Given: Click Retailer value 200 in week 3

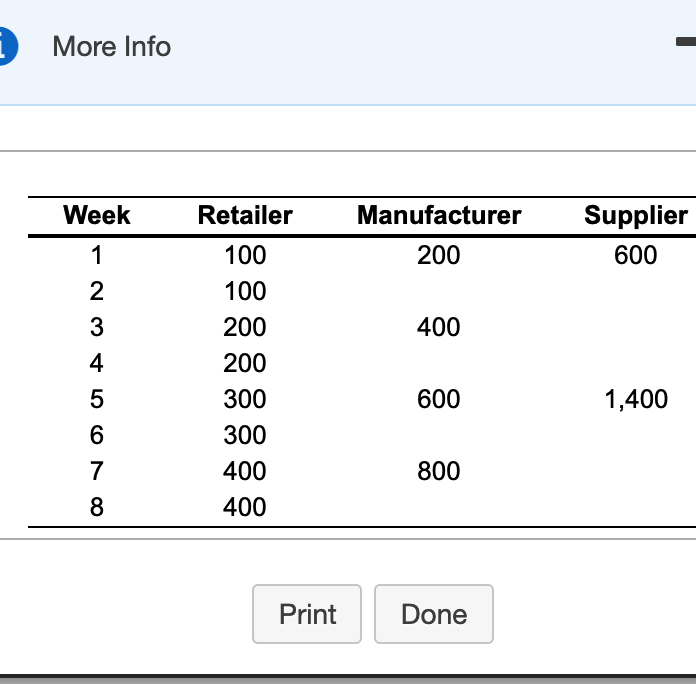Looking at the screenshot, I should click(x=245, y=327).
